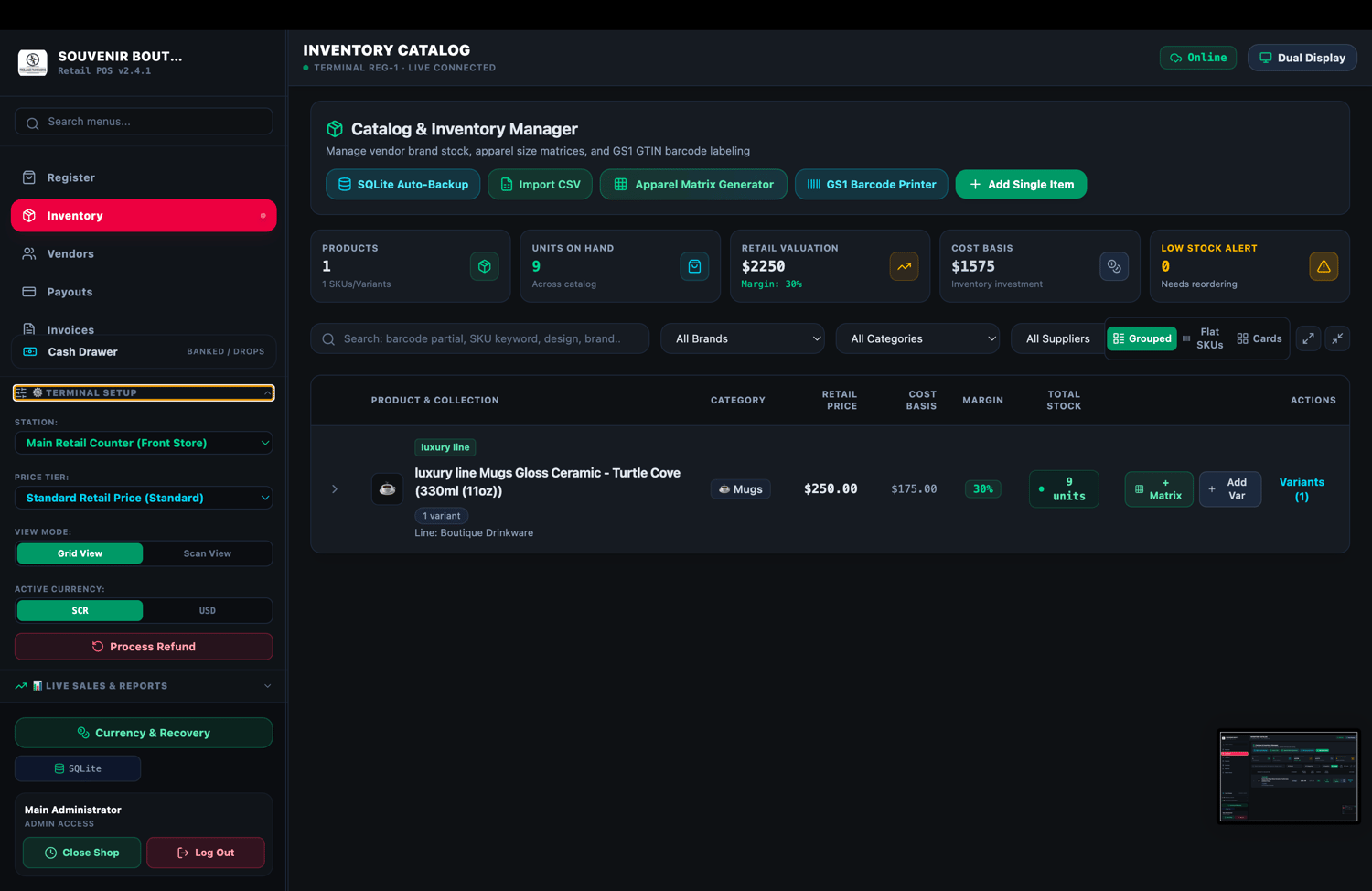Click the units on hand bag icon
This screenshot has width=1372, height=891.
[694, 266]
